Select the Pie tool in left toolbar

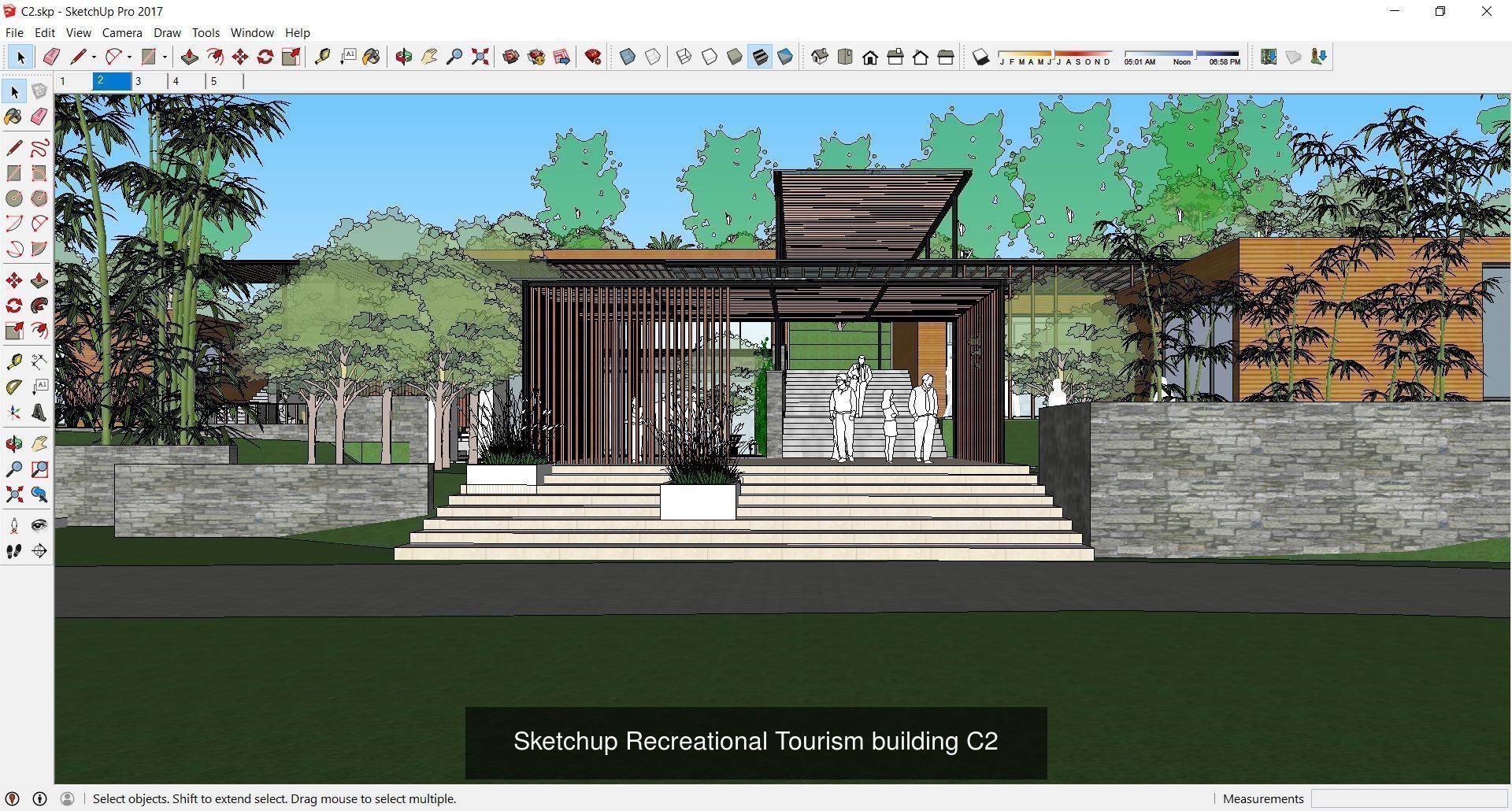click(39, 249)
